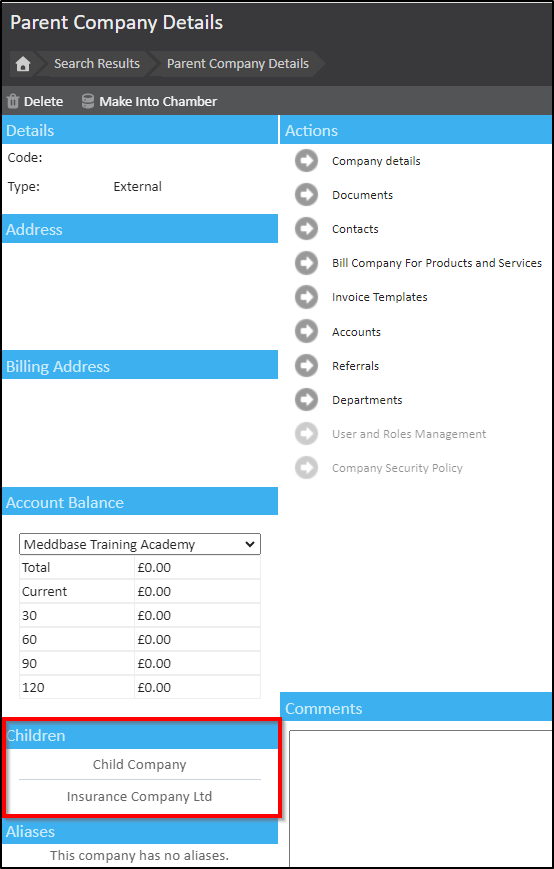Click arrow icon beside Referrals
This screenshot has height=869, width=554.
pos(306,366)
